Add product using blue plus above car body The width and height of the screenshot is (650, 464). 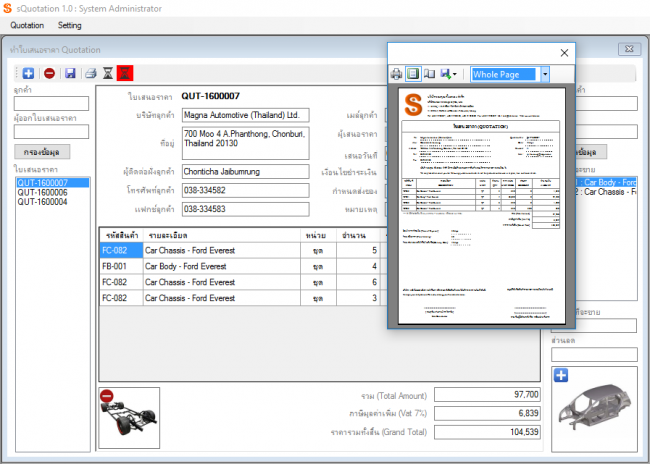561,375
